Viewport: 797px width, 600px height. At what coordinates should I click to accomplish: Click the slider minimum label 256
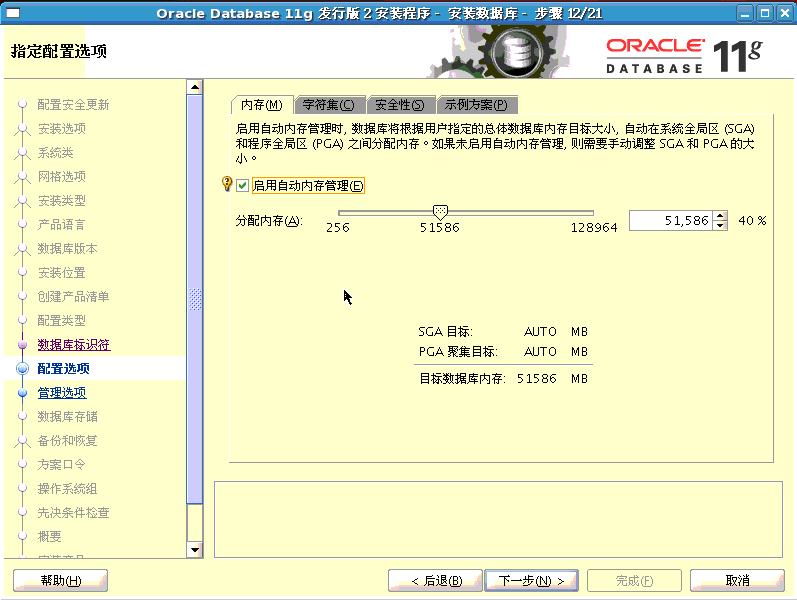click(338, 228)
